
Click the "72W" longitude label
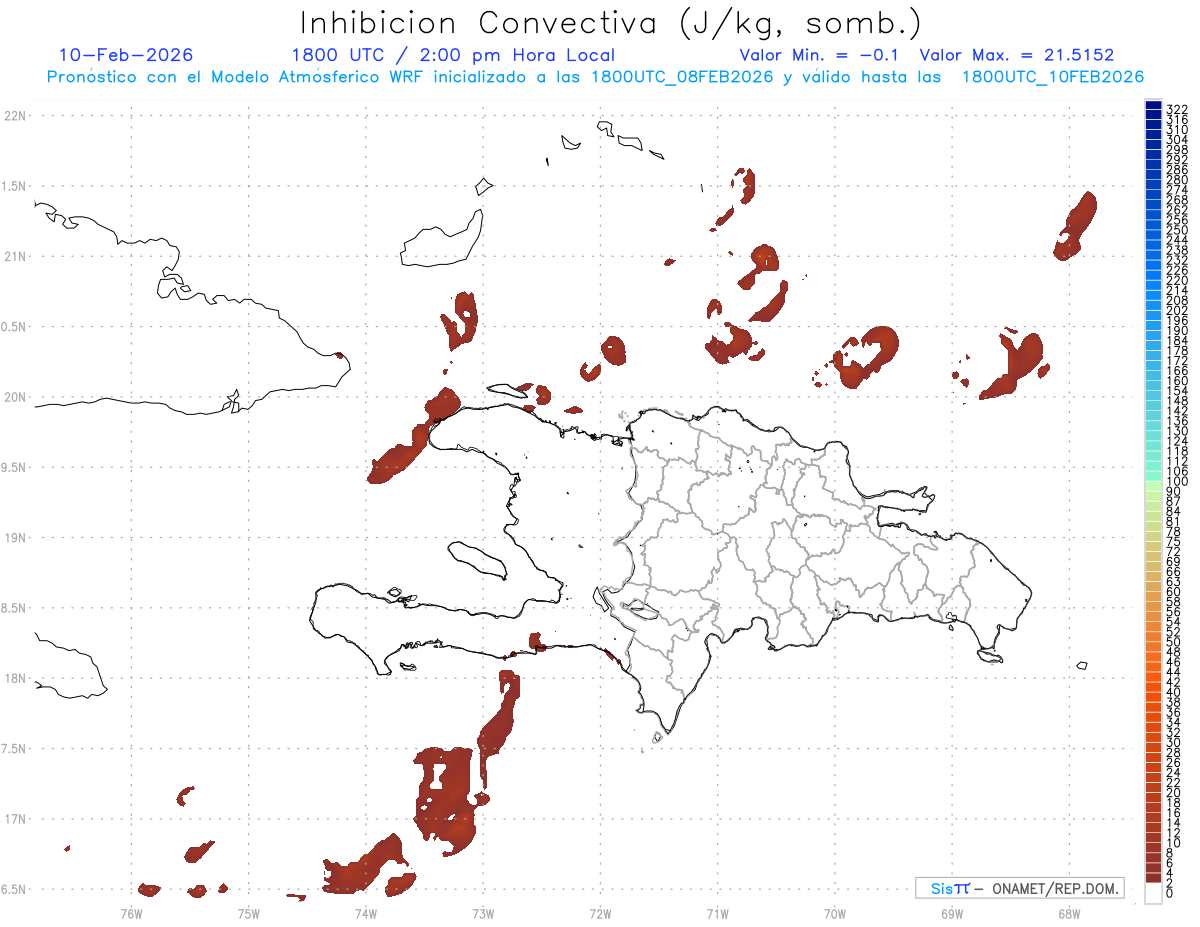point(600,913)
